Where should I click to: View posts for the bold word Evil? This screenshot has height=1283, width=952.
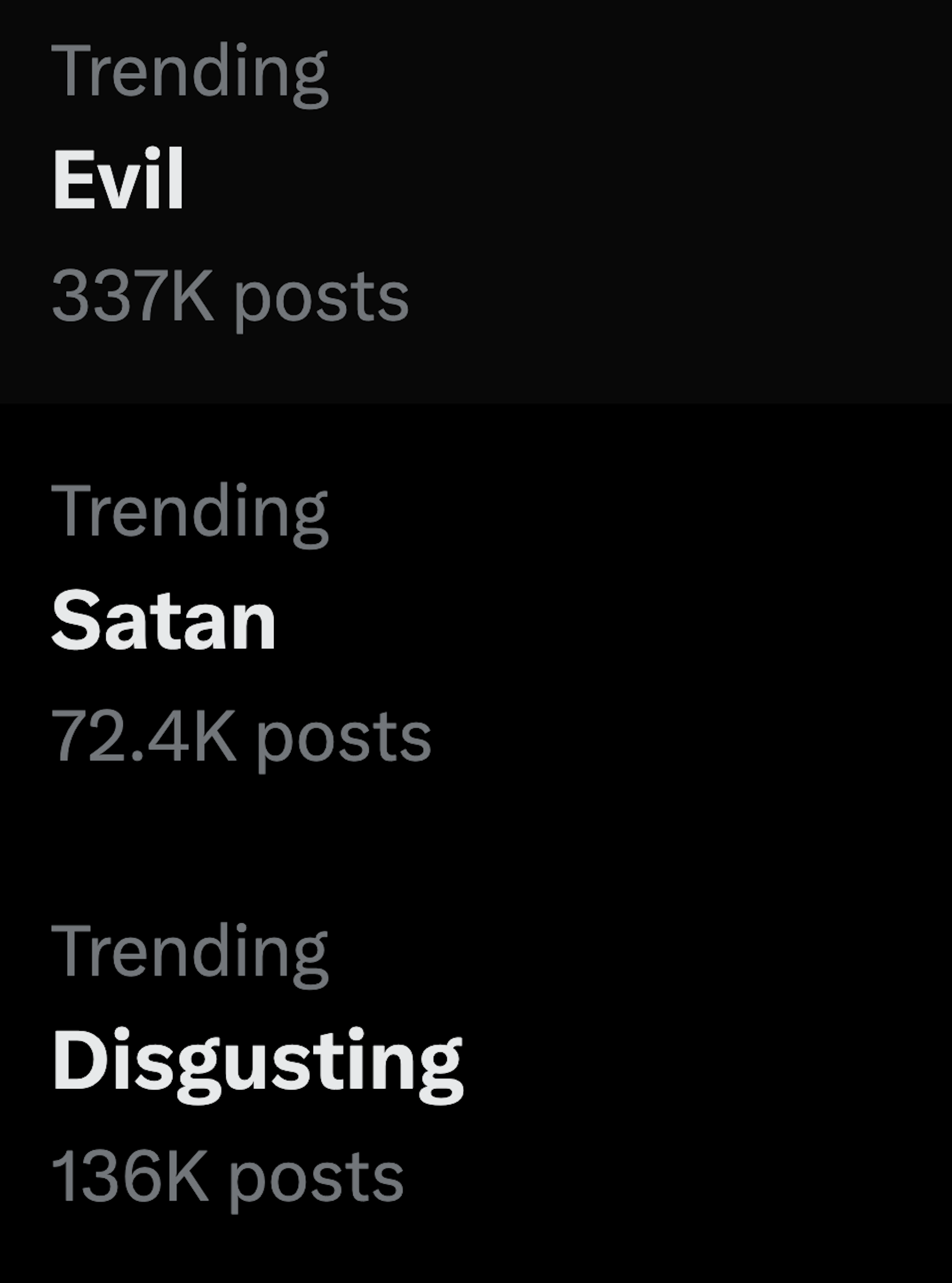coord(118,179)
